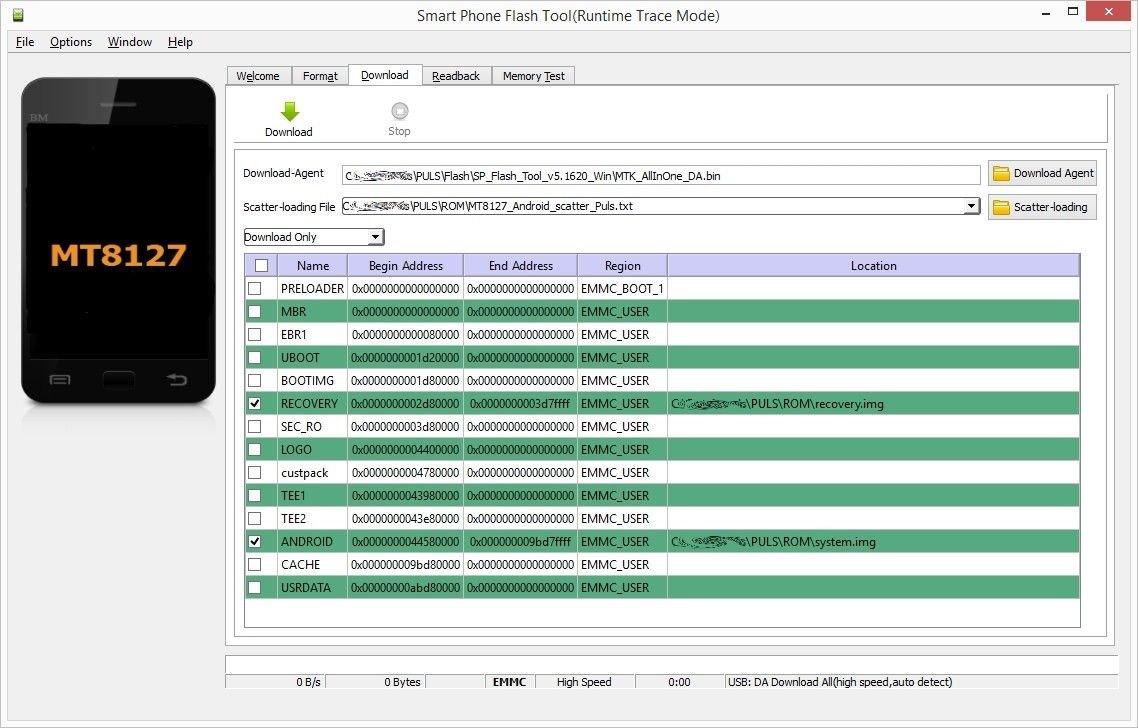The image size is (1138, 728).
Task: Click the Download Agent folder button
Action: [x=1041, y=173]
